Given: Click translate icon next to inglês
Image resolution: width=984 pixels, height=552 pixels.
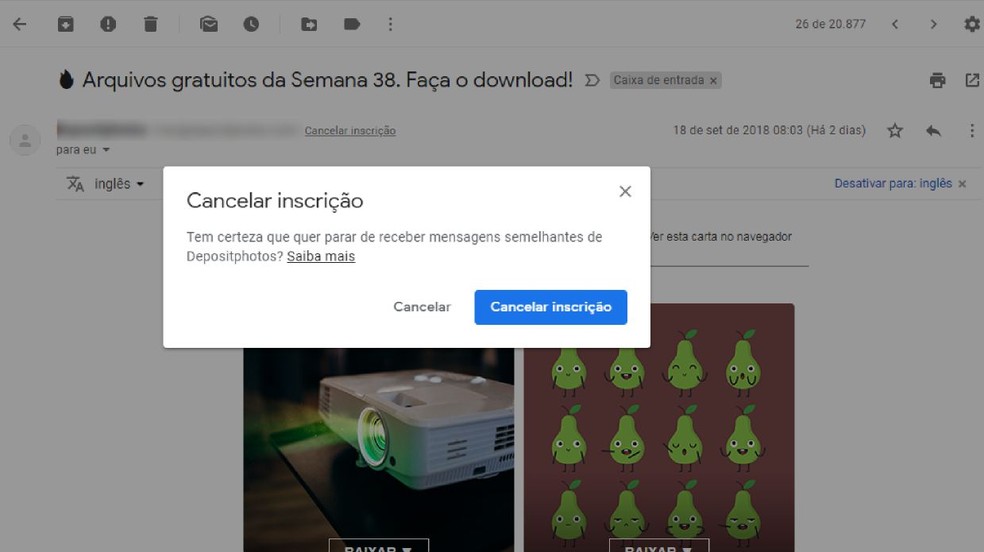Looking at the screenshot, I should click(75, 184).
